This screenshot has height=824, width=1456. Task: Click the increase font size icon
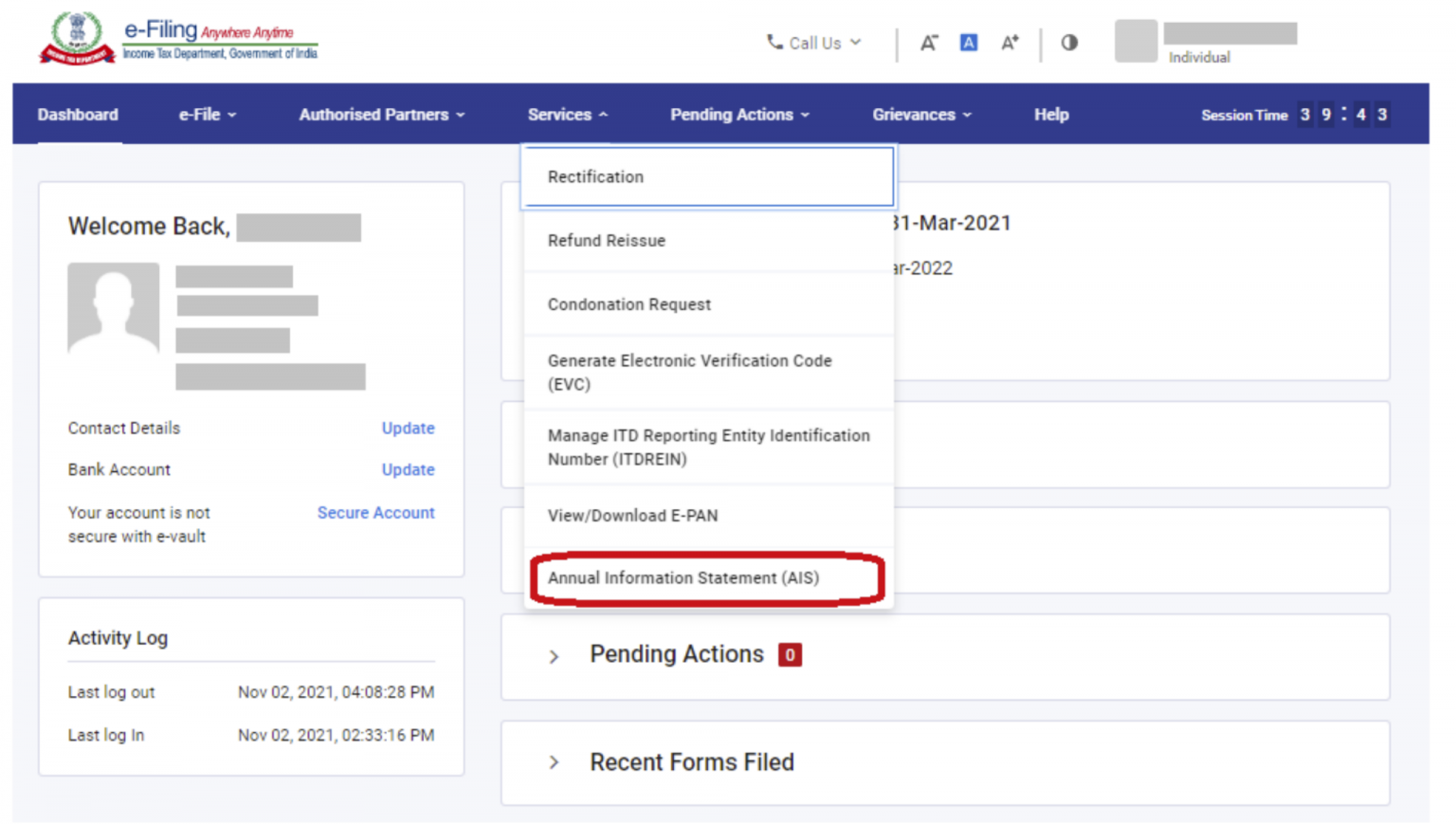coord(1010,43)
